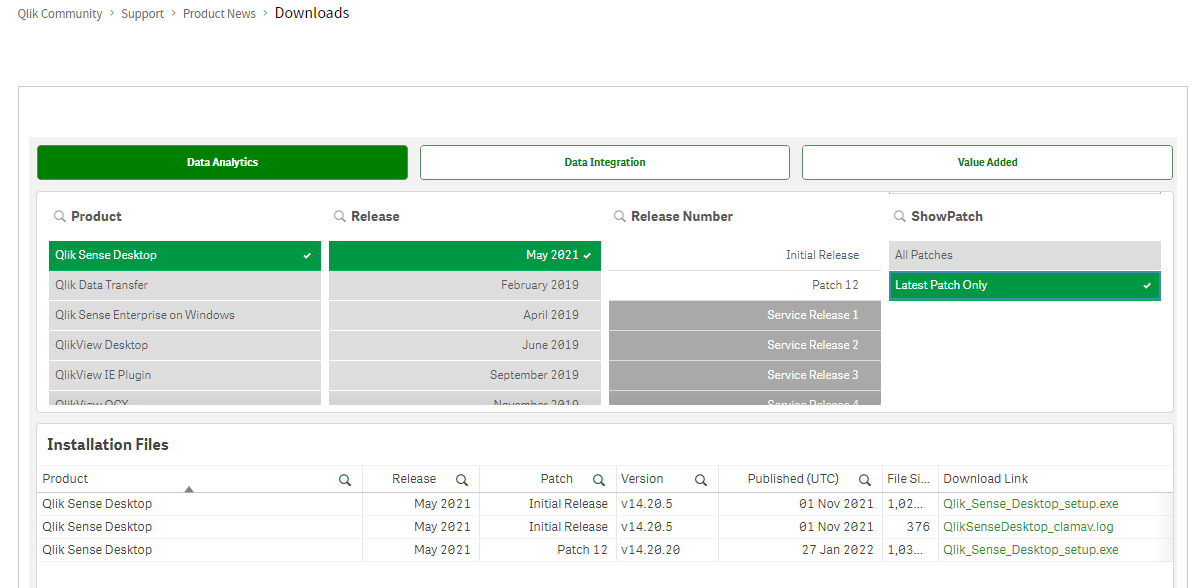This screenshot has height=588, width=1202.
Task: Deselect the May 2021 release filter
Action: click(x=464, y=255)
